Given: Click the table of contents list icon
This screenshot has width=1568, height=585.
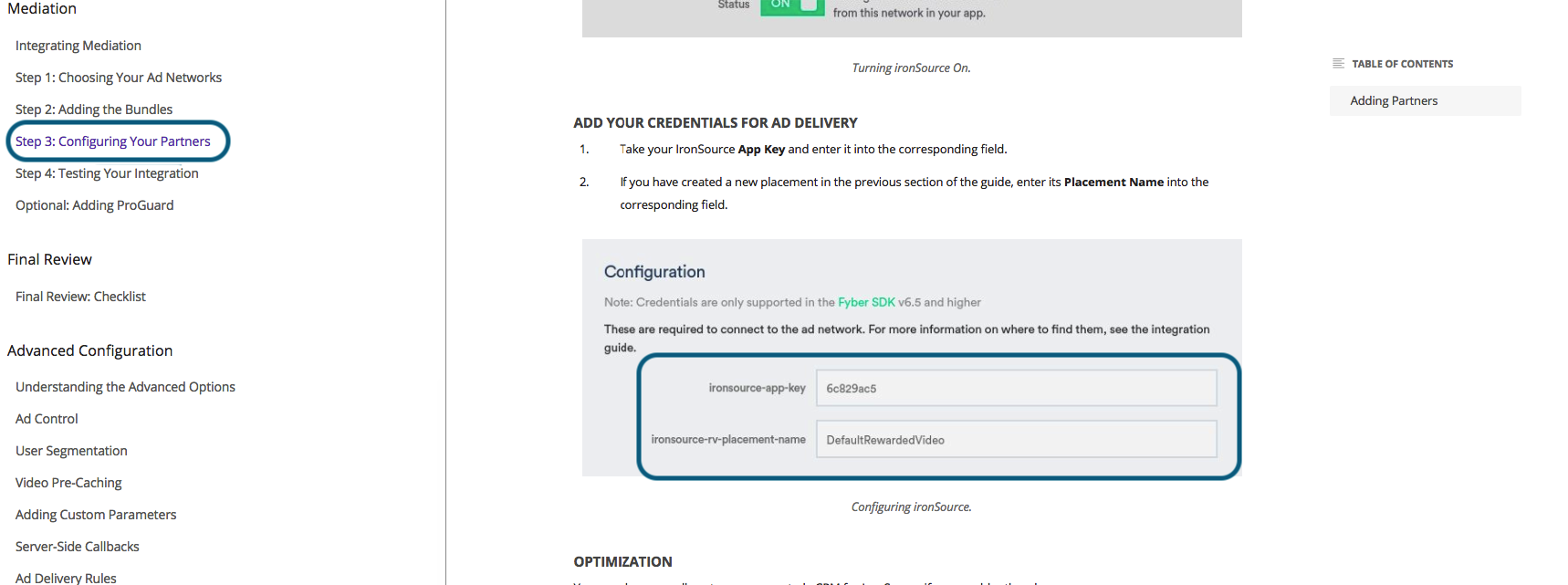Looking at the screenshot, I should tap(1338, 64).
